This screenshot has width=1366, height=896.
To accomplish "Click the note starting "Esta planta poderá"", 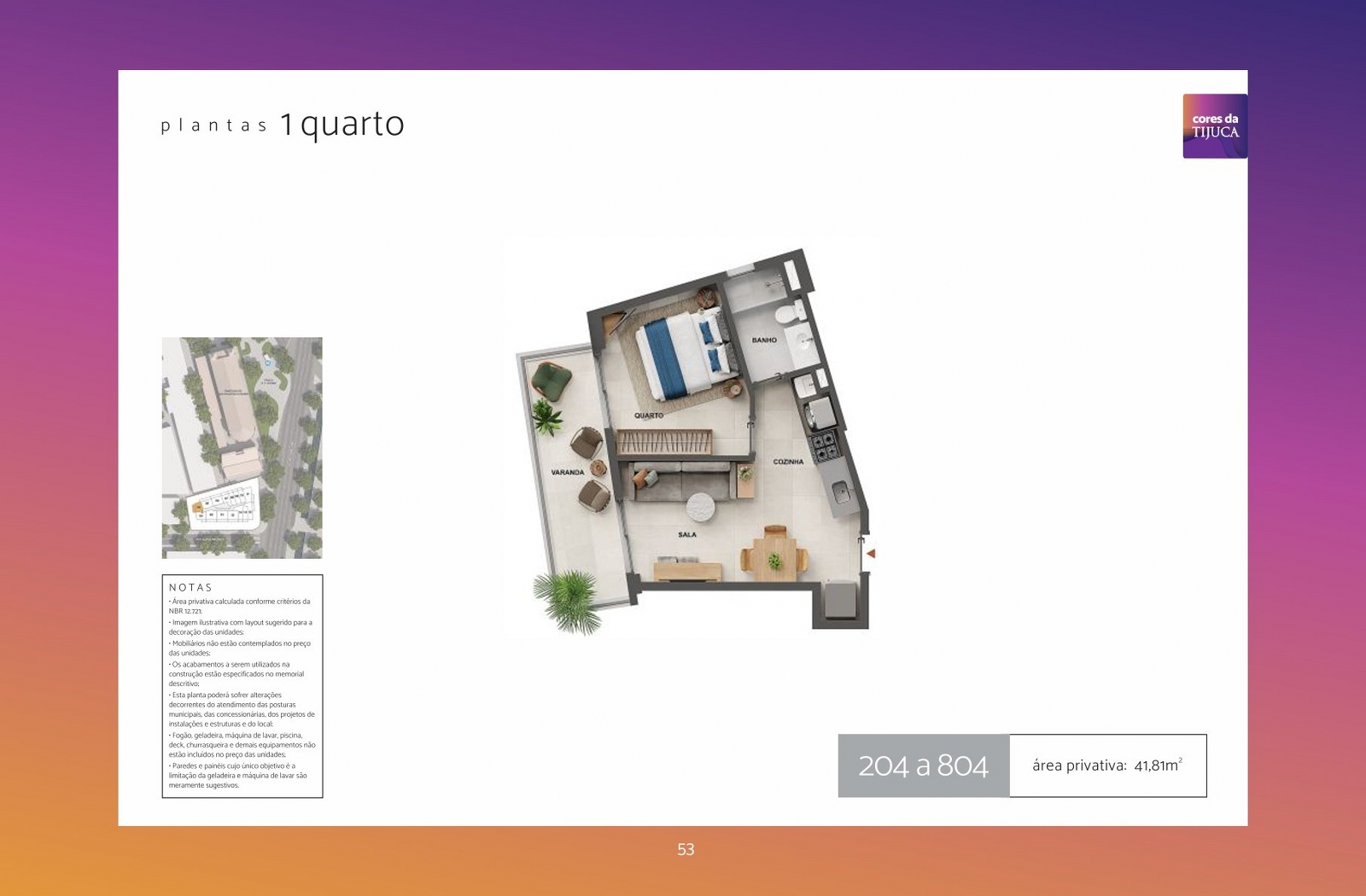I will click(242, 709).
